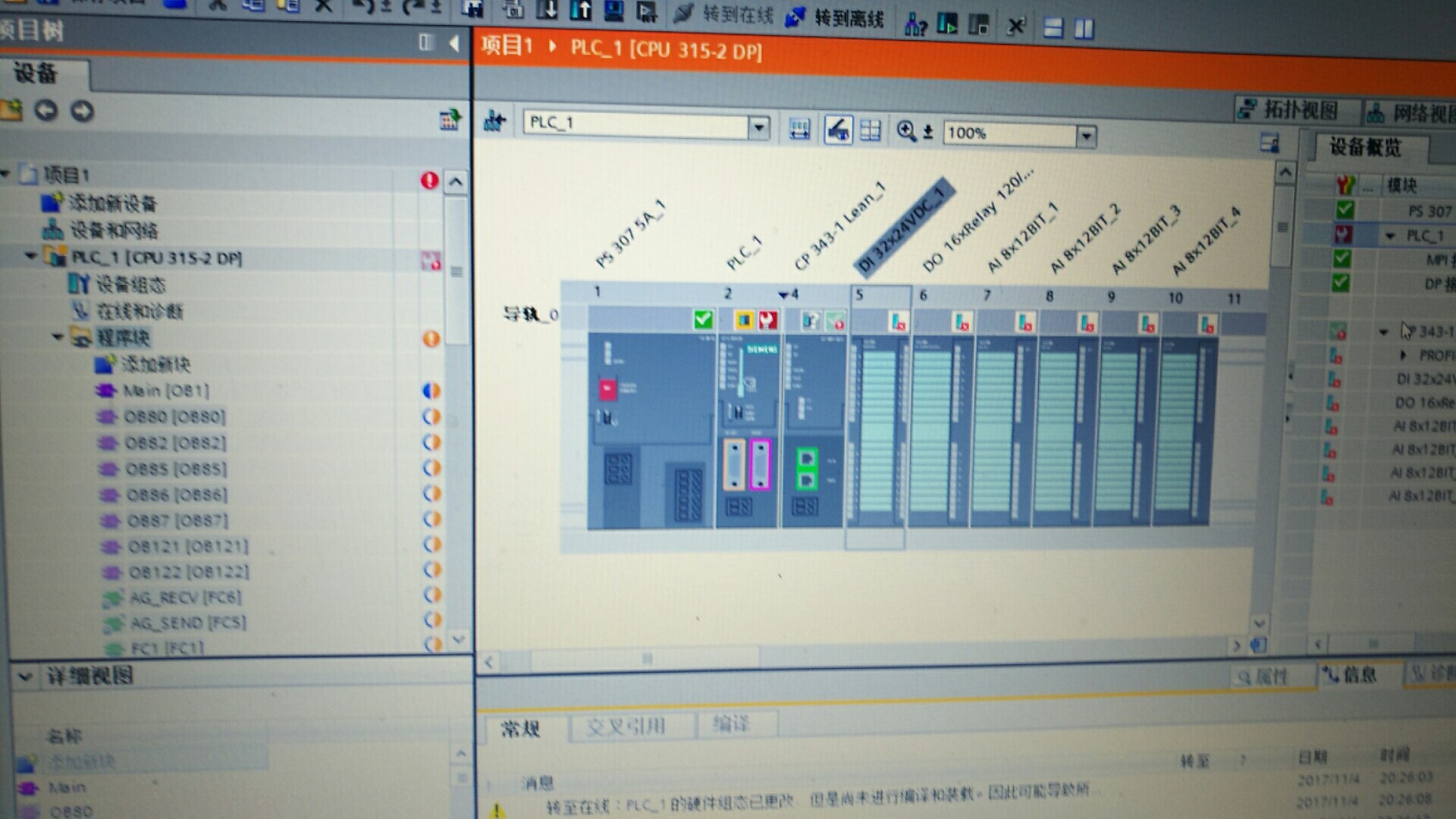Open Main [OB1] block in tree

(x=165, y=391)
